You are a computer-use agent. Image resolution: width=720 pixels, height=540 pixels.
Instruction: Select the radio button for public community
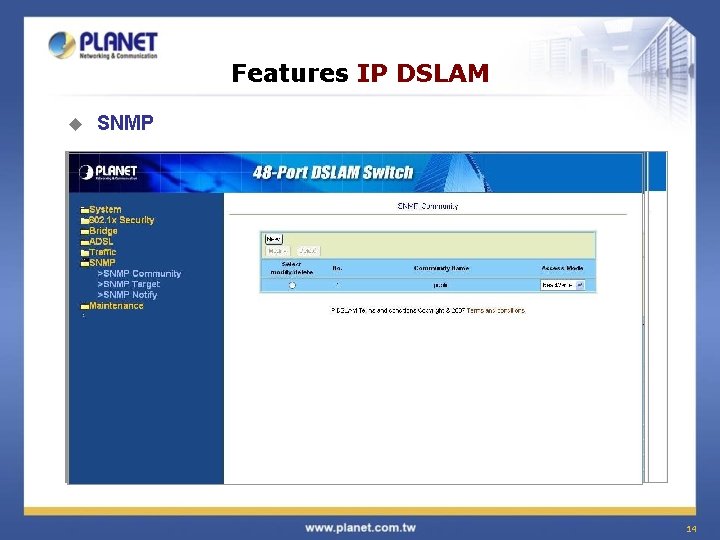(x=292, y=285)
